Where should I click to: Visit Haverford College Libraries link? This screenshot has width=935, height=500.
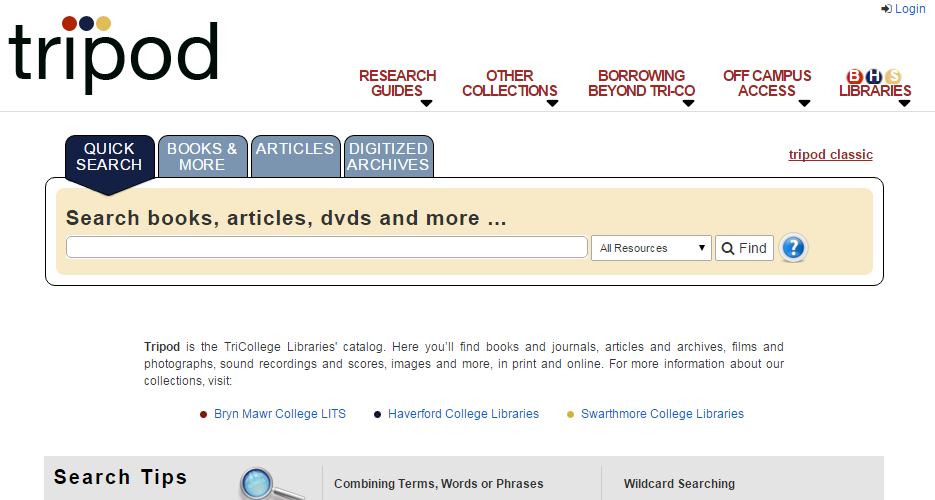coord(463,414)
